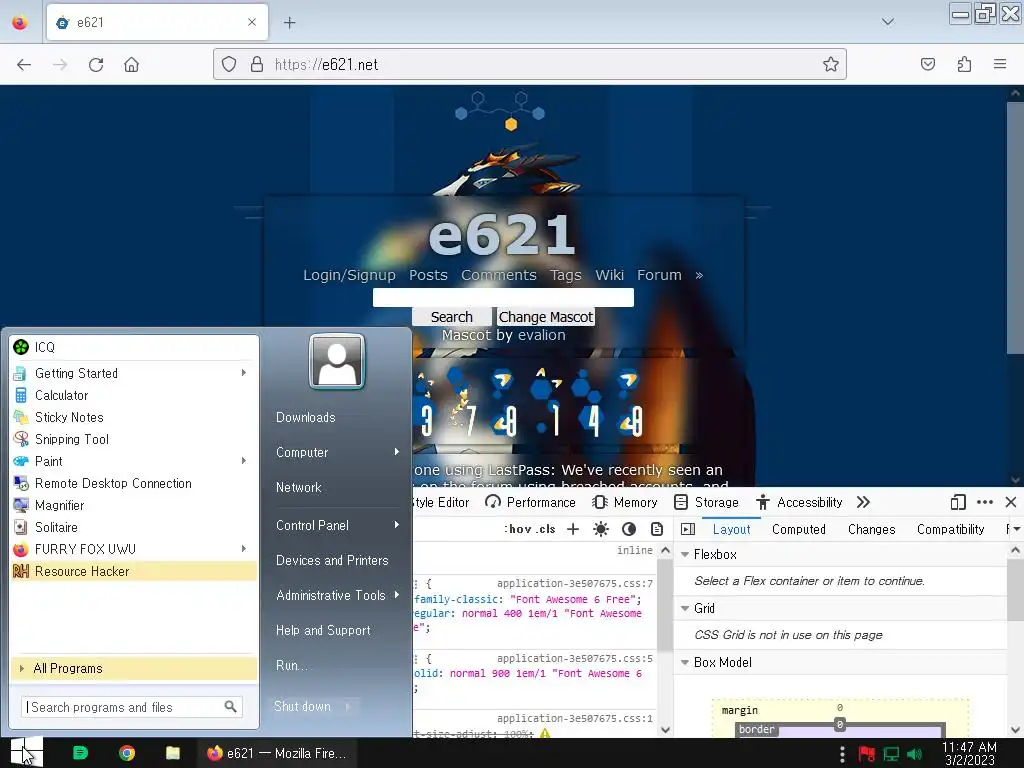Go back using the browser back arrow
Screen dimensions: 1024x768
pyautogui.click(x=24, y=65)
